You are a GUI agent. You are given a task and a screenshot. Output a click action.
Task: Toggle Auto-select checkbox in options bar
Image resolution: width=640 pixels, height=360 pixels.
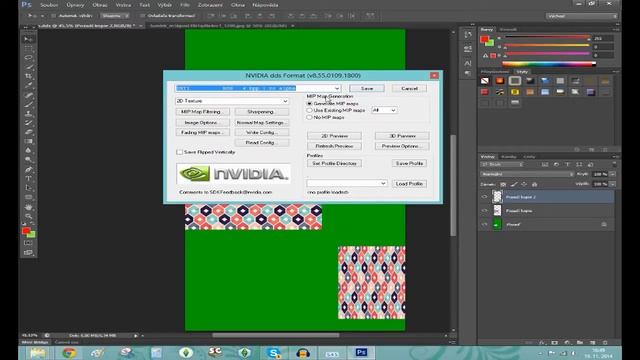[x=53, y=16]
